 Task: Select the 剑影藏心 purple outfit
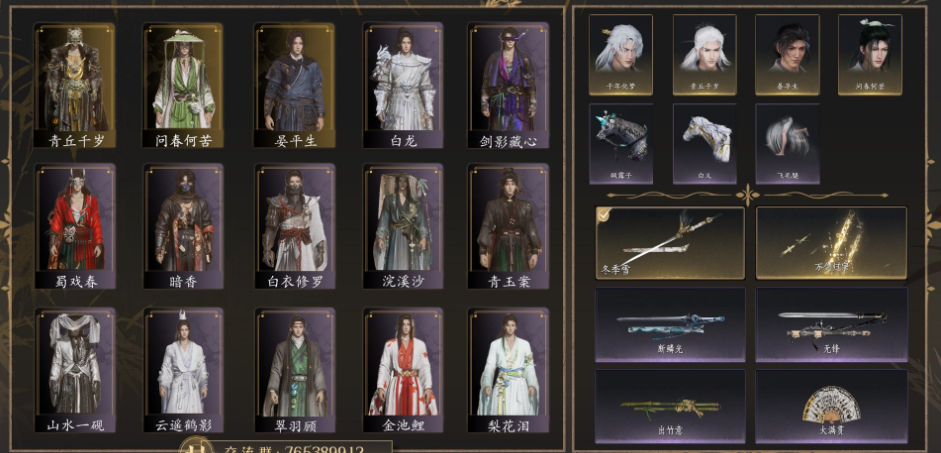point(508,85)
